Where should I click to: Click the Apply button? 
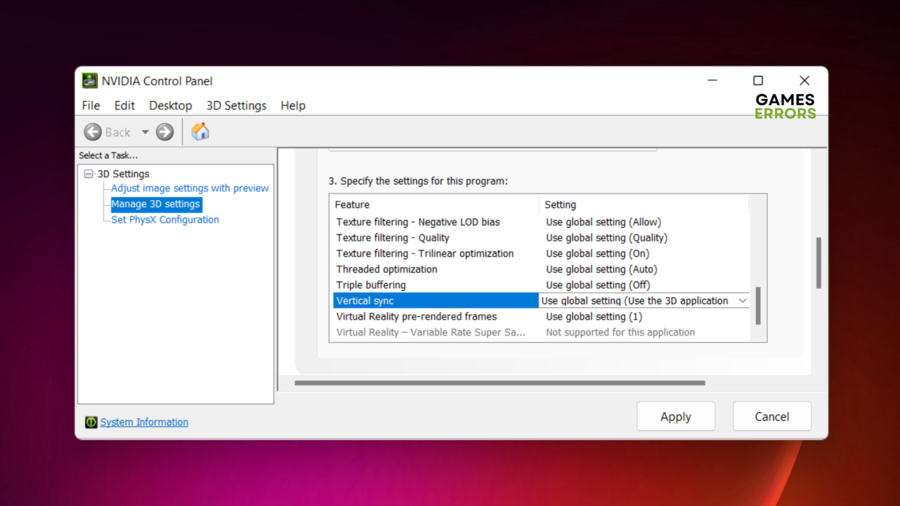tap(676, 417)
